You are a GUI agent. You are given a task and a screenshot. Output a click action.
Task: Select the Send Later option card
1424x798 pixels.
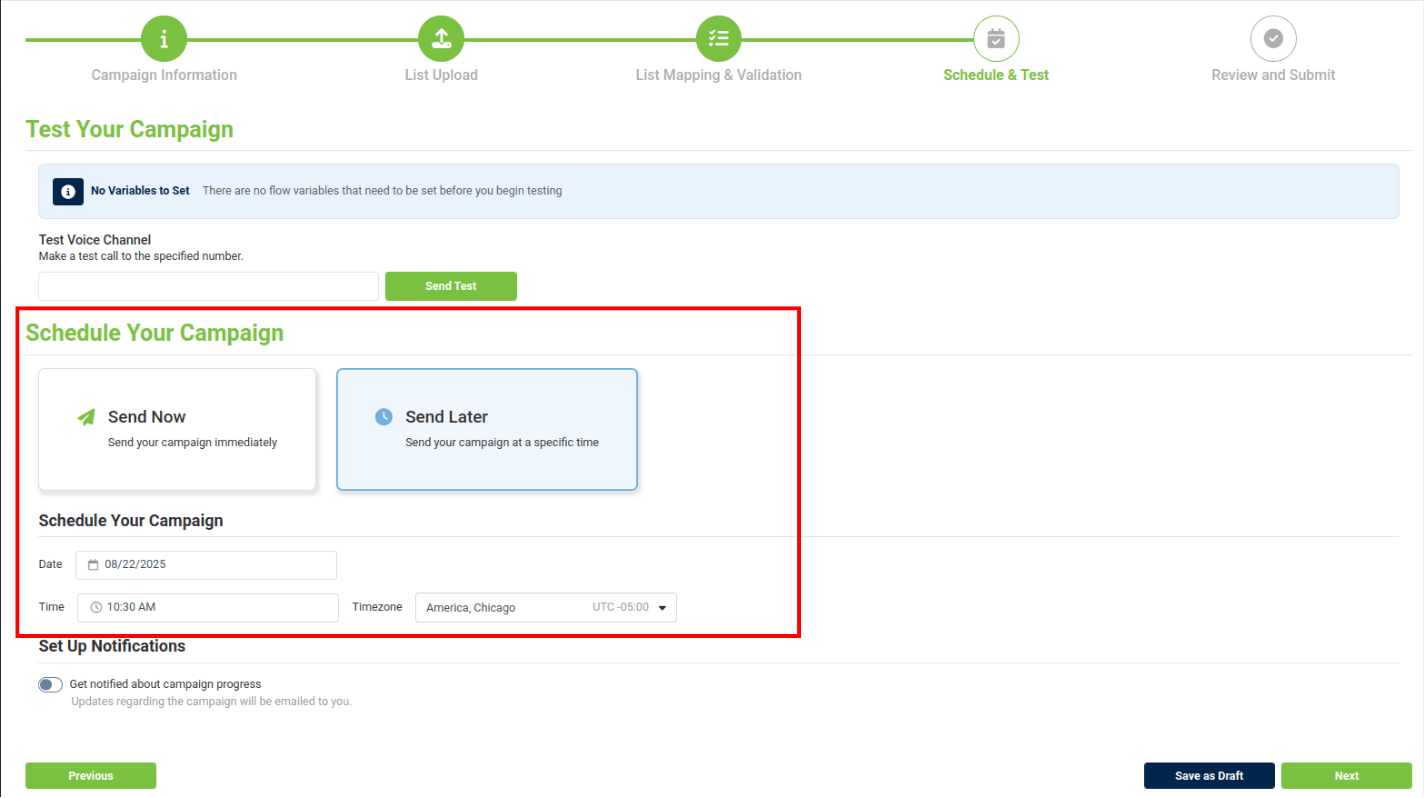486,430
